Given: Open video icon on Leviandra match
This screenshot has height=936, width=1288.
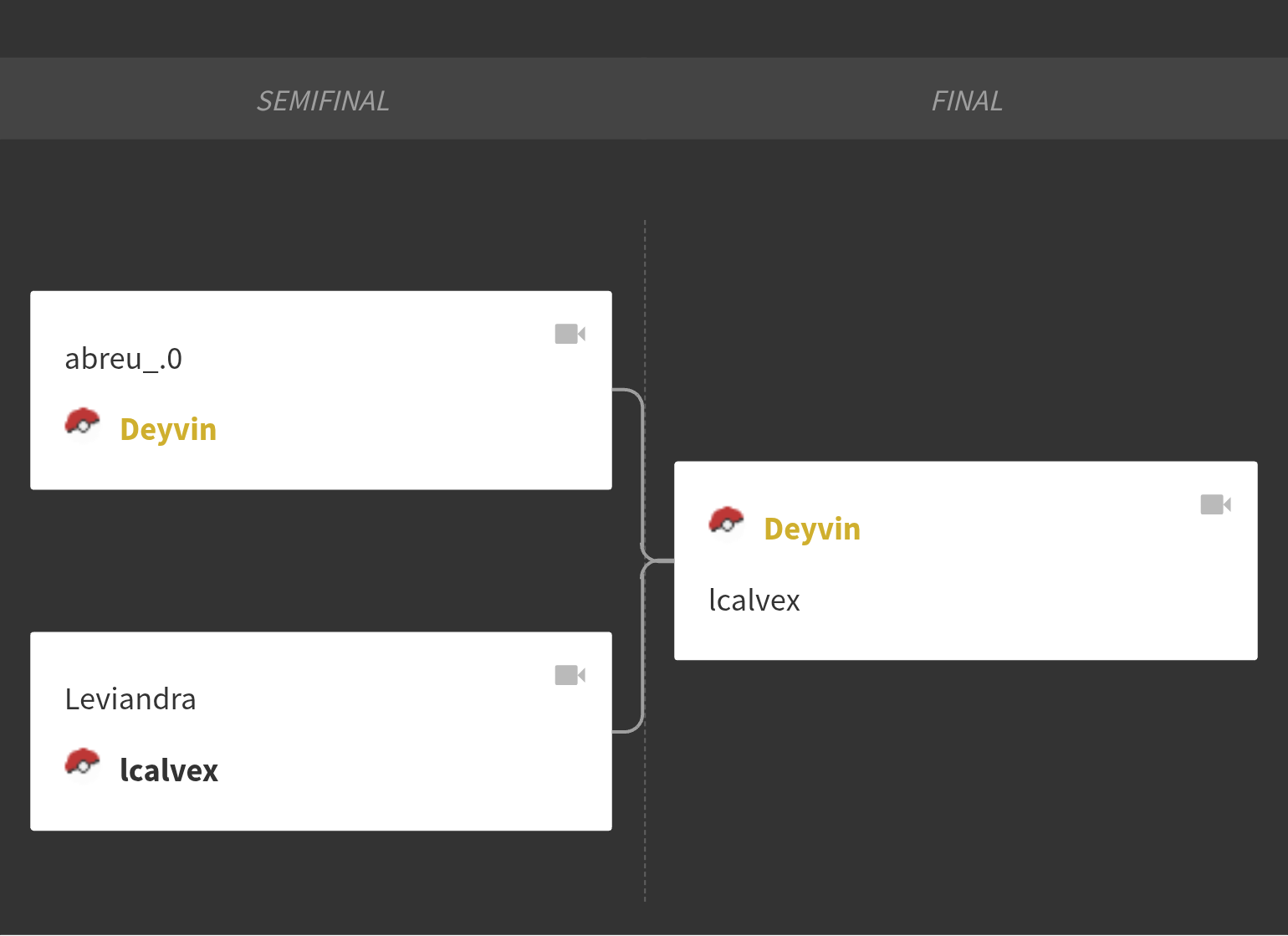Looking at the screenshot, I should [x=570, y=675].
